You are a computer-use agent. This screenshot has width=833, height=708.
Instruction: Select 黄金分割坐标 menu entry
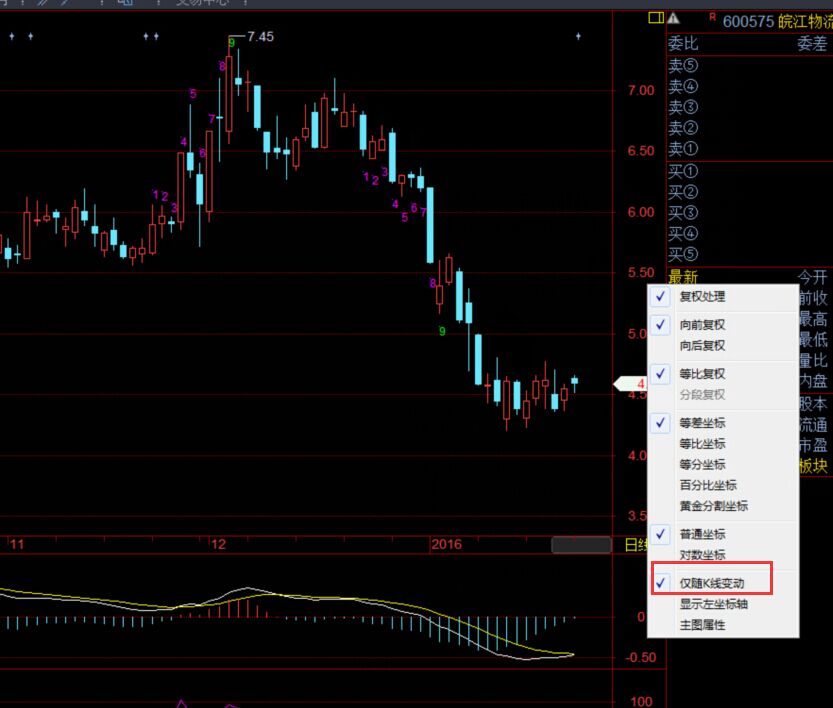(x=713, y=506)
